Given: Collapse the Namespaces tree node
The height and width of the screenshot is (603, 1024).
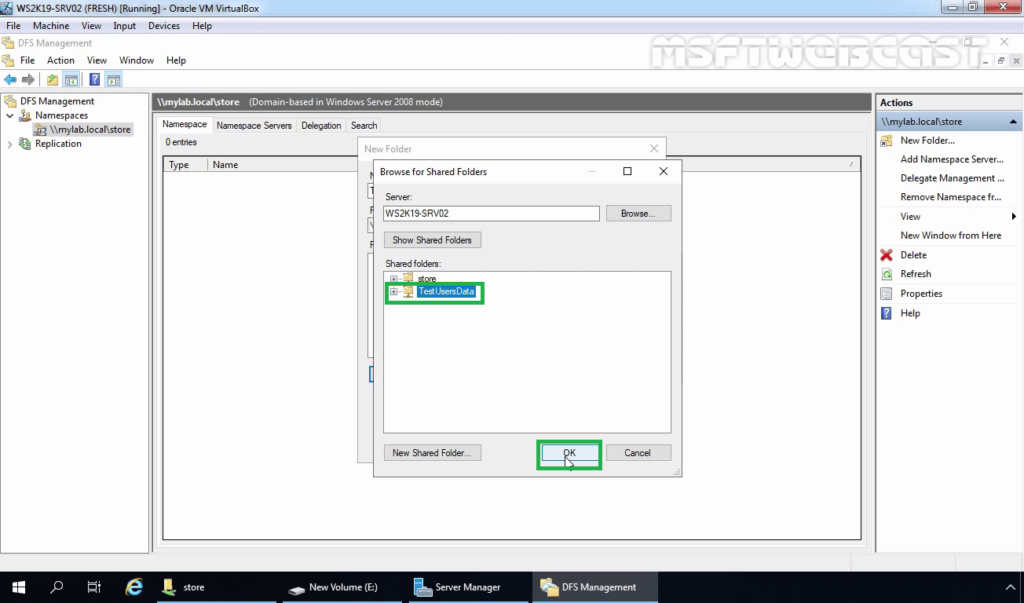Looking at the screenshot, I should [x=10, y=116].
